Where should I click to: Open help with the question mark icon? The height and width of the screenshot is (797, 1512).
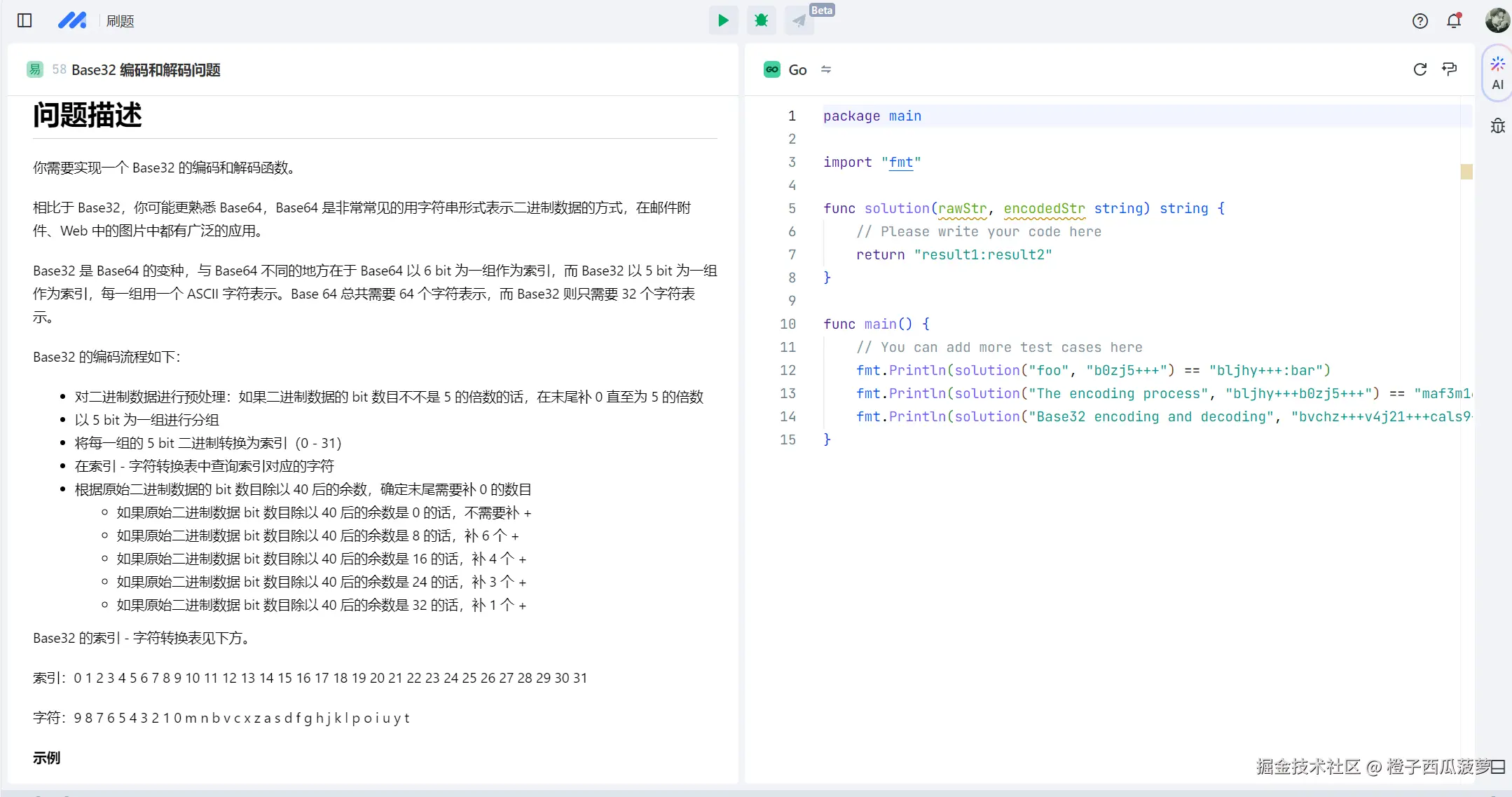(x=1420, y=21)
